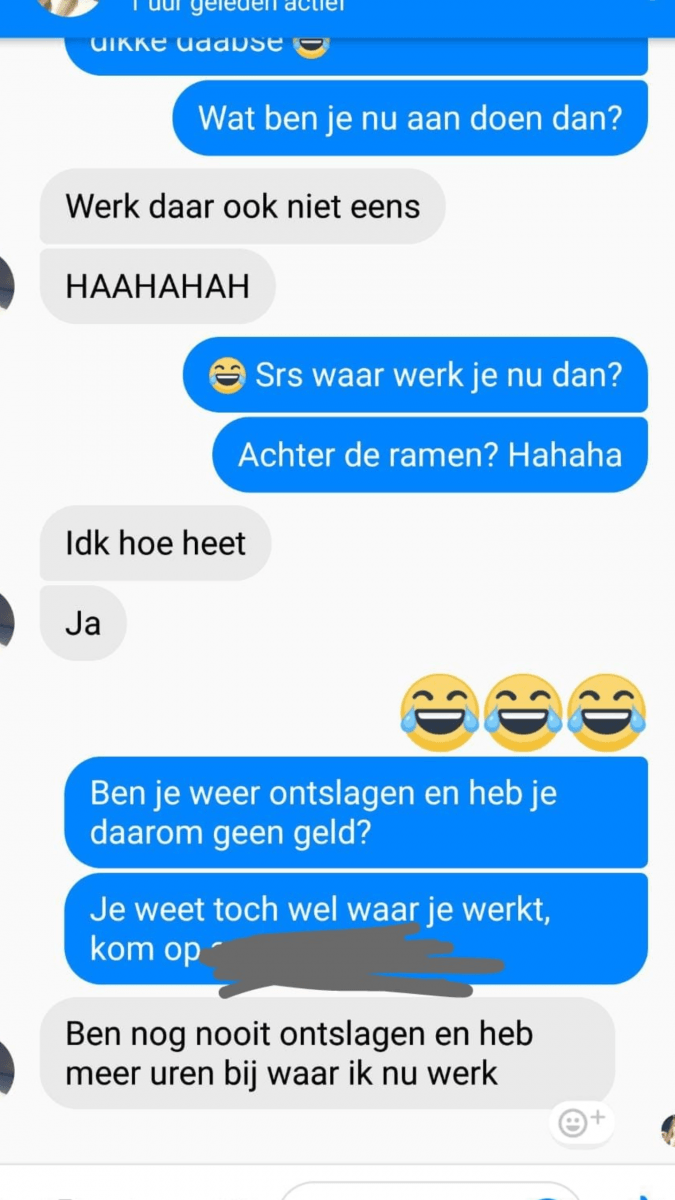675x1200 pixels.
Task: Focus the message text input field
Action: point(430,1191)
